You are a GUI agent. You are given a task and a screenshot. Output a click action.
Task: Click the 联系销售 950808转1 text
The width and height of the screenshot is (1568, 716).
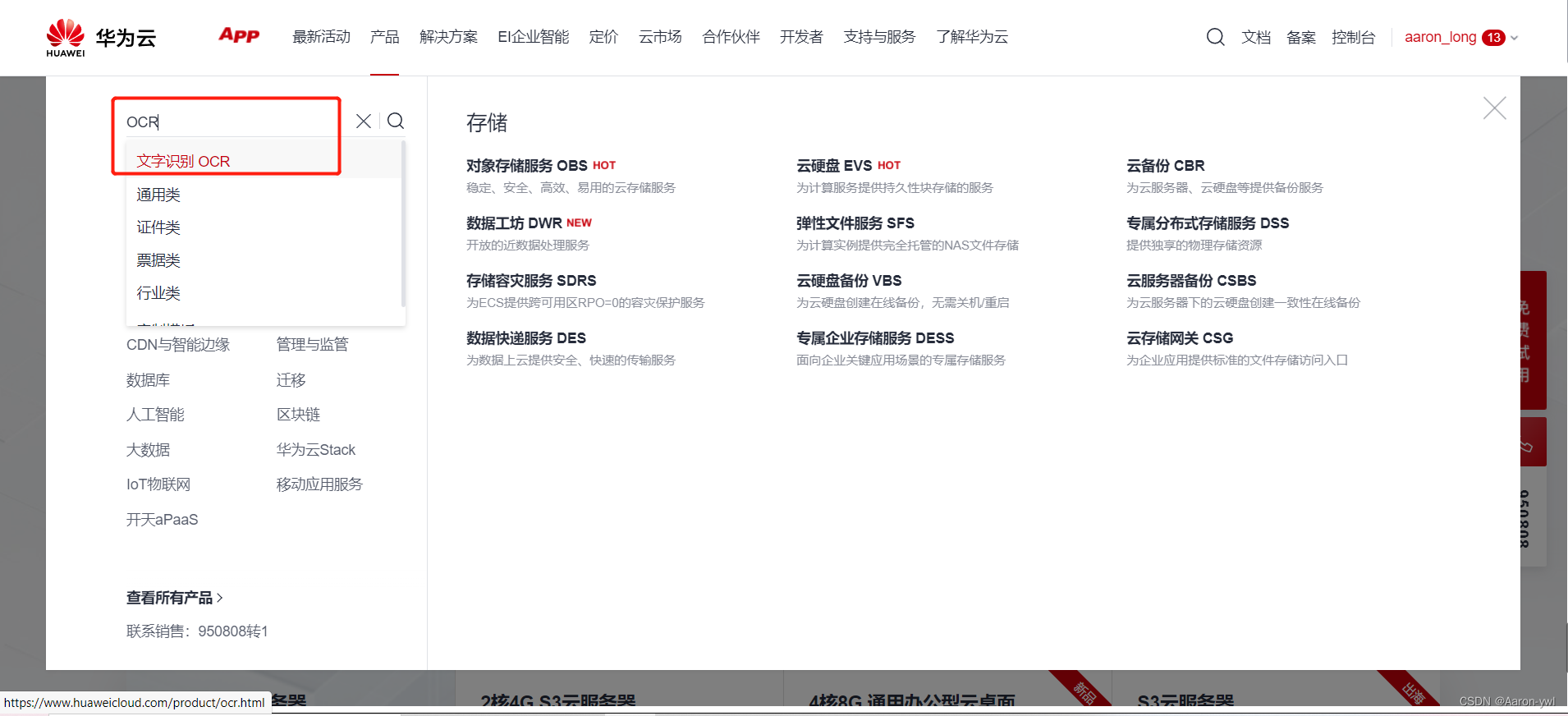point(197,631)
